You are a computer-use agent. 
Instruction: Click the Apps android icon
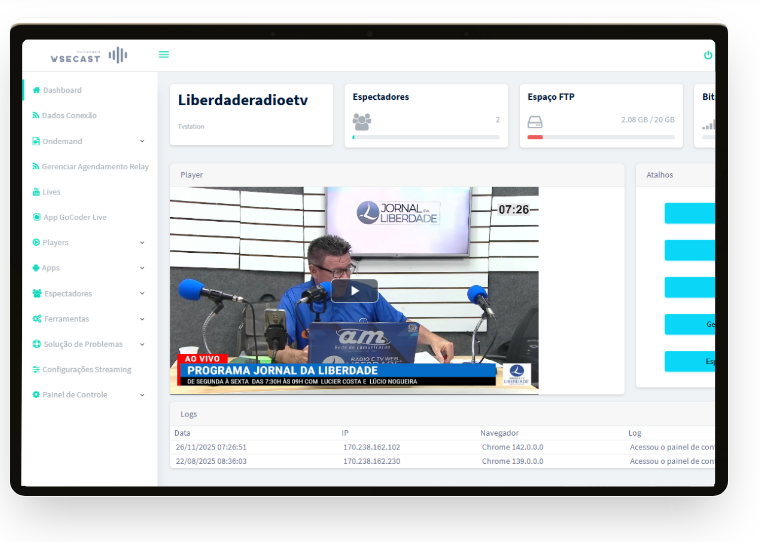coord(36,268)
